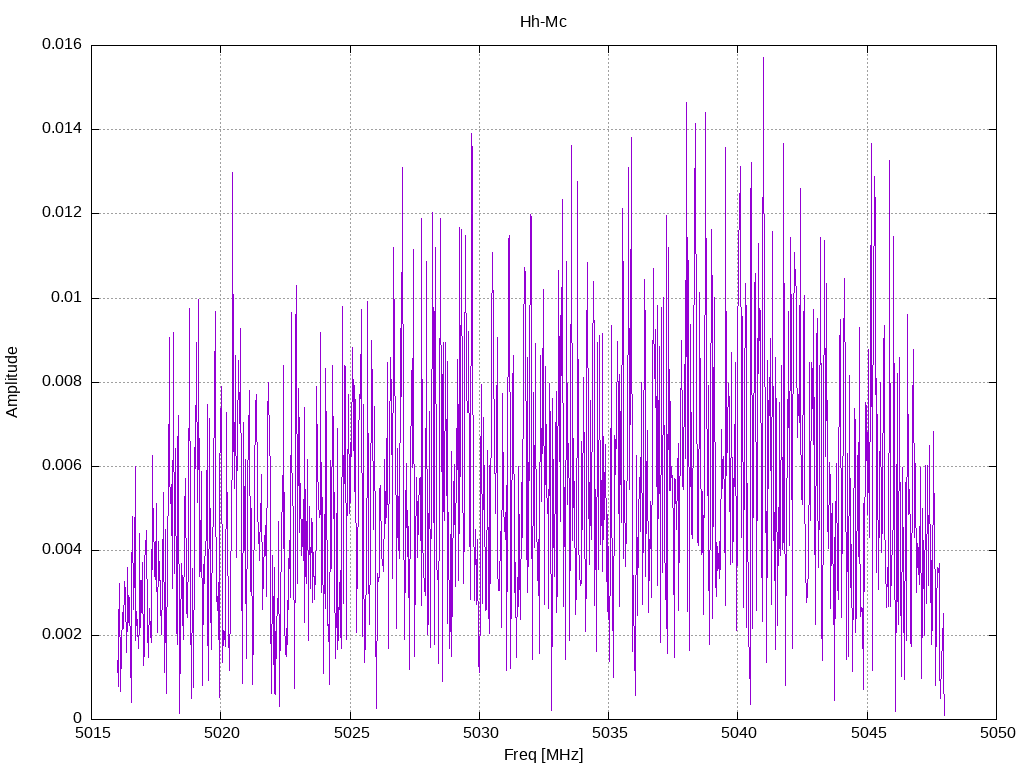Click the y-axis value 0.012
The image size is (1024, 768).
click(62, 213)
